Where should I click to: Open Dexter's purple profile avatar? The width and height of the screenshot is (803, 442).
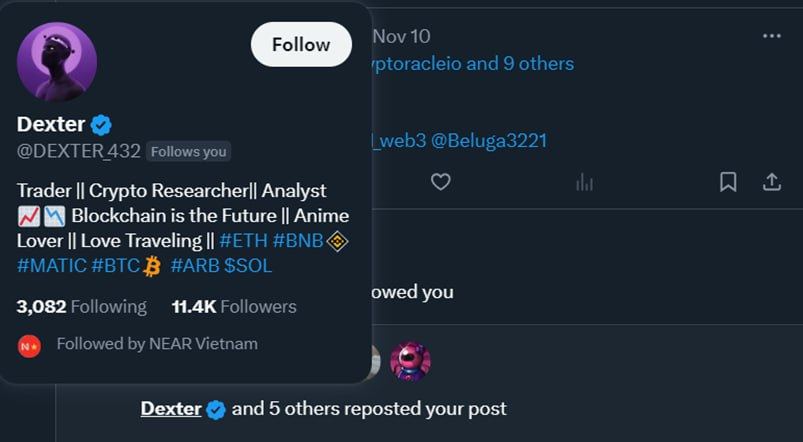click(57, 62)
